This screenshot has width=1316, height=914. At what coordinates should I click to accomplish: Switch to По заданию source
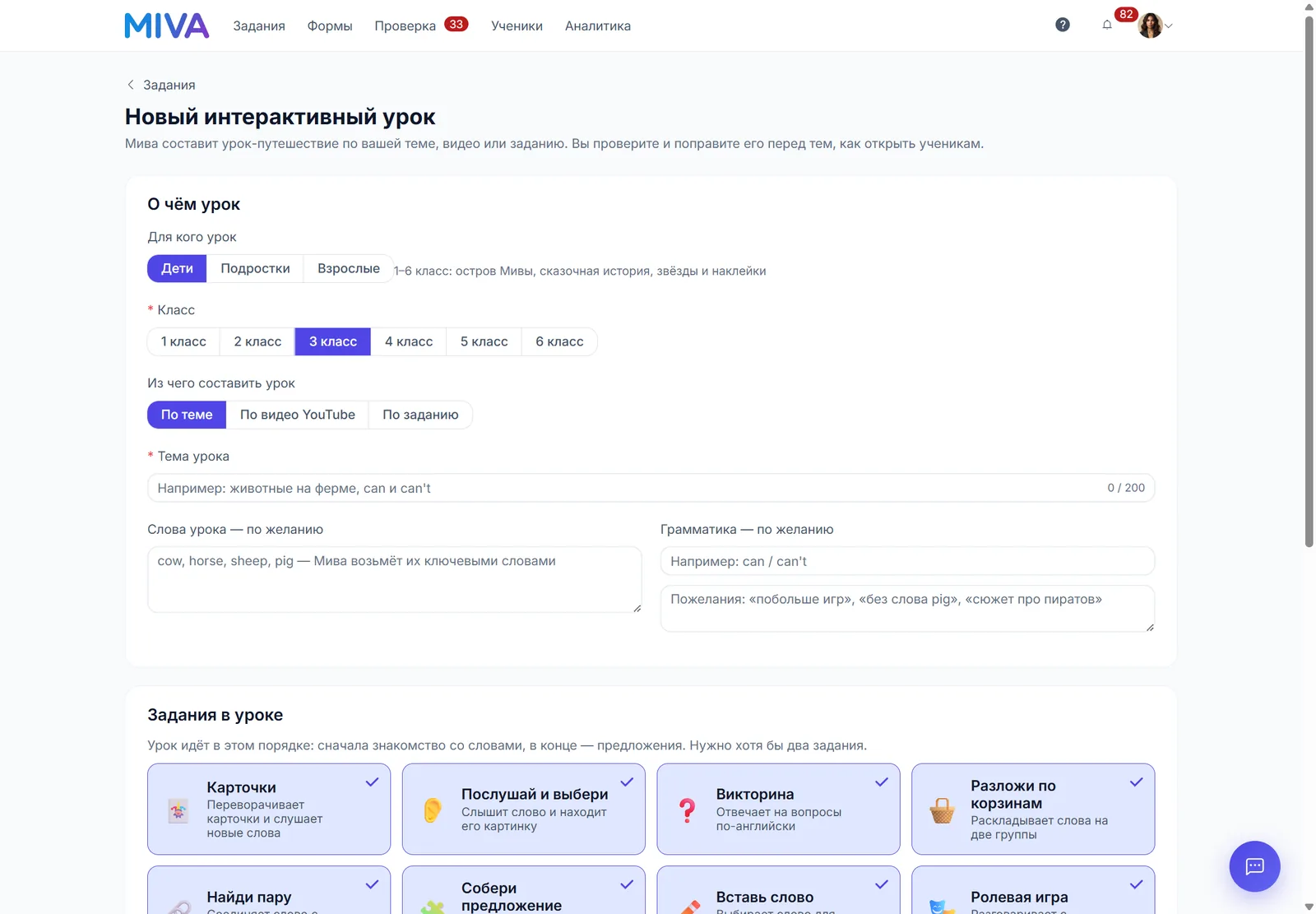[420, 415]
